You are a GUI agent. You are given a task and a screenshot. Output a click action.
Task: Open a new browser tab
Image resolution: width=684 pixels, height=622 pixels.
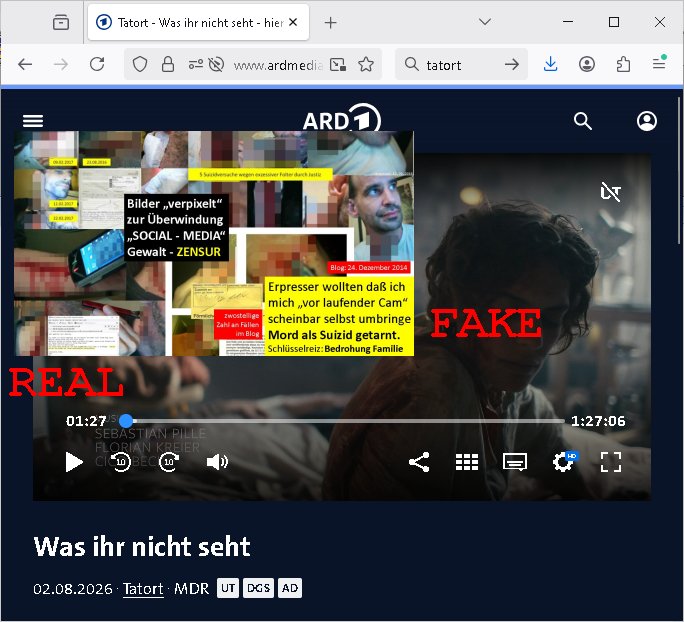[331, 22]
